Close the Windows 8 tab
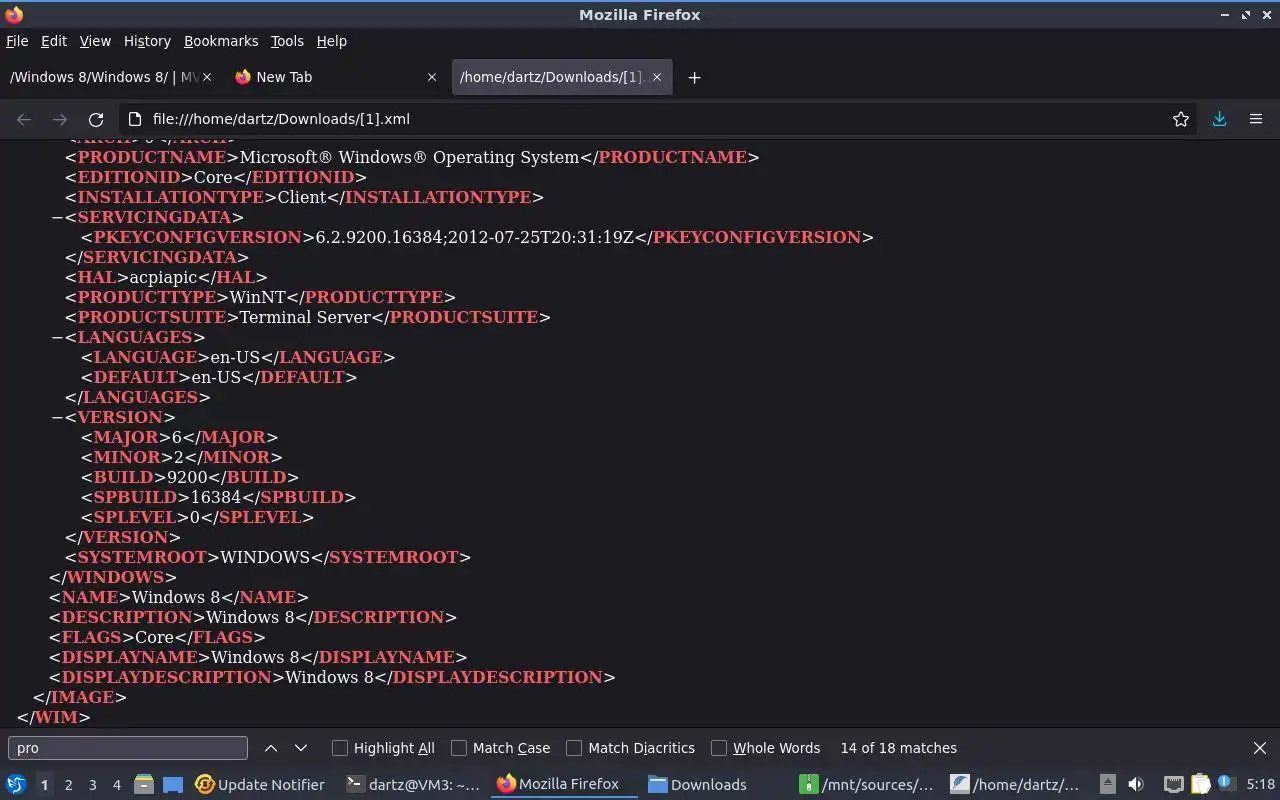1280x800 pixels. pos(207,77)
